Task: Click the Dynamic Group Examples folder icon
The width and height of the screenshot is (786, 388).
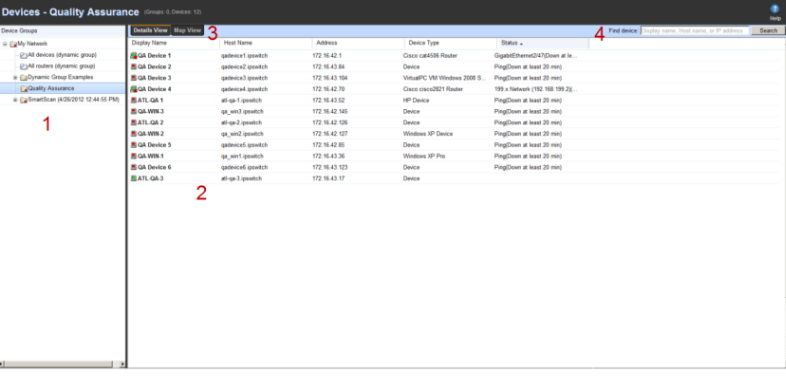Action: click(x=24, y=78)
